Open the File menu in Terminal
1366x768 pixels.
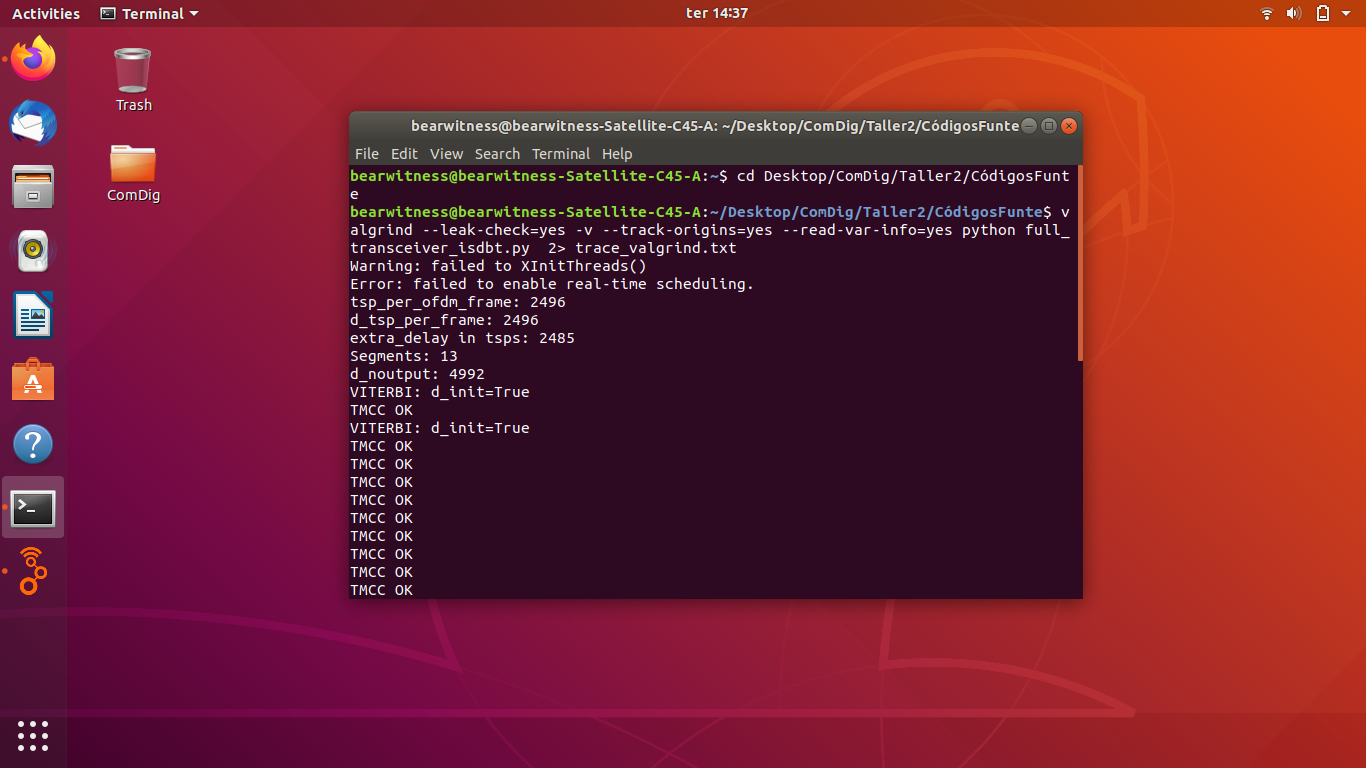click(367, 154)
